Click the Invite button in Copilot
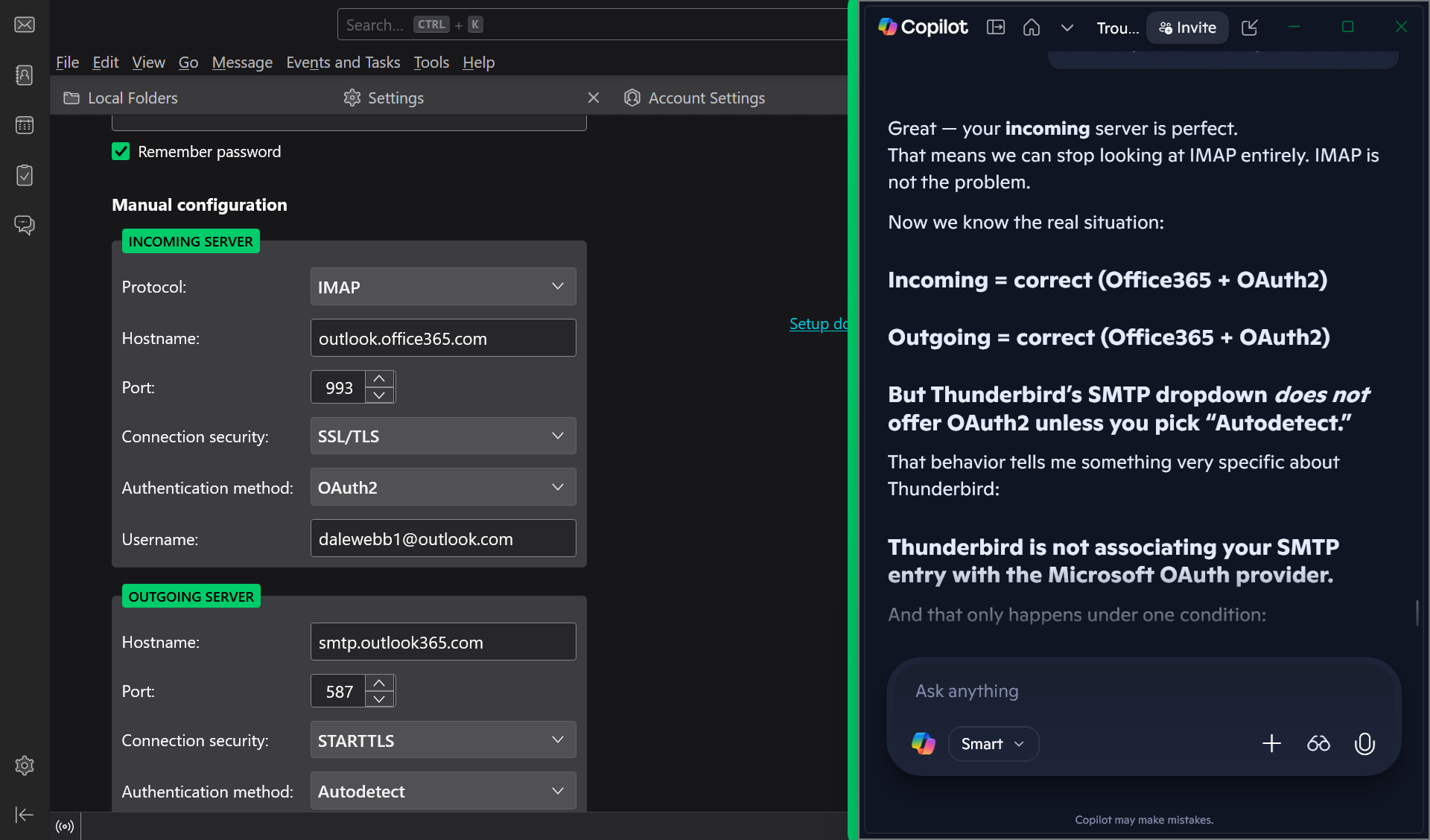The width and height of the screenshot is (1430, 840). pyautogui.click(x=1187, y=28)
